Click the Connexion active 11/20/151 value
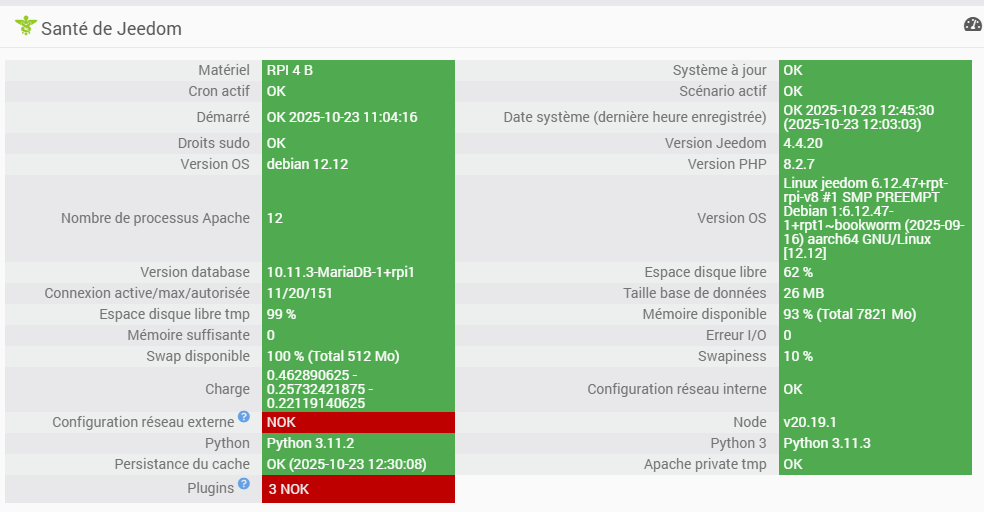 [x=300, y=293]
